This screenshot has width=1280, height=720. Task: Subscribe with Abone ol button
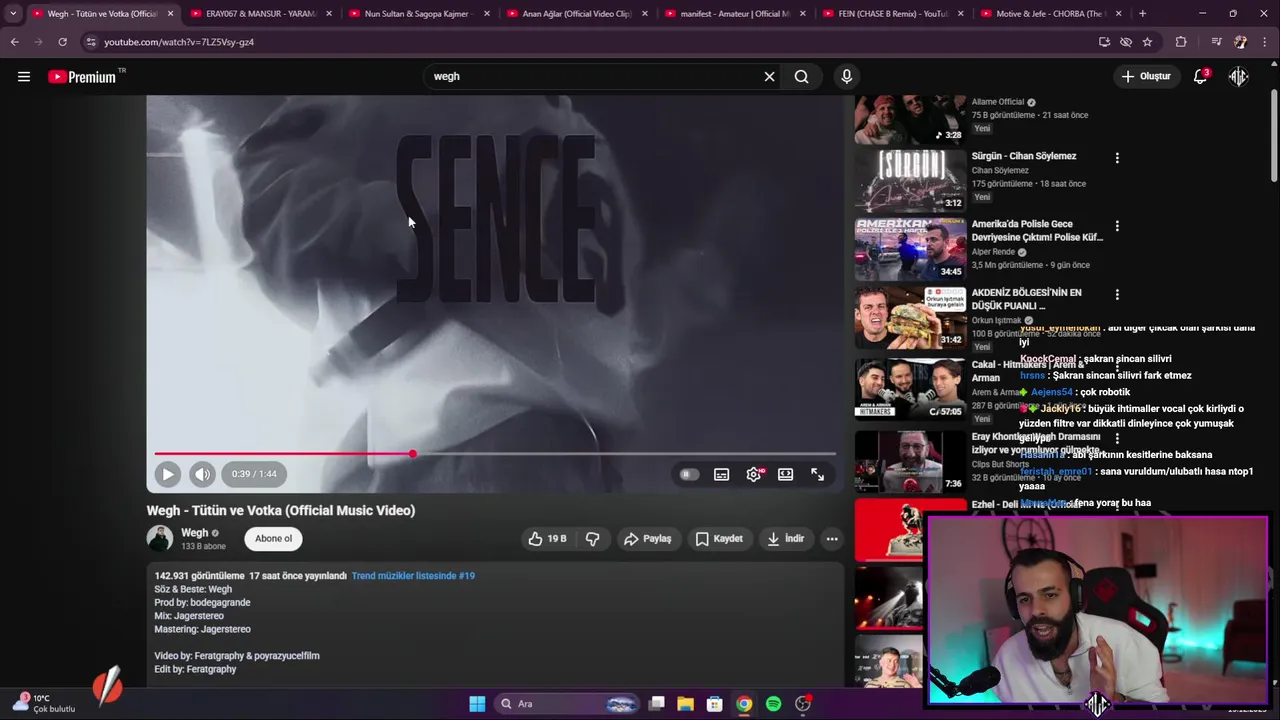273,538
